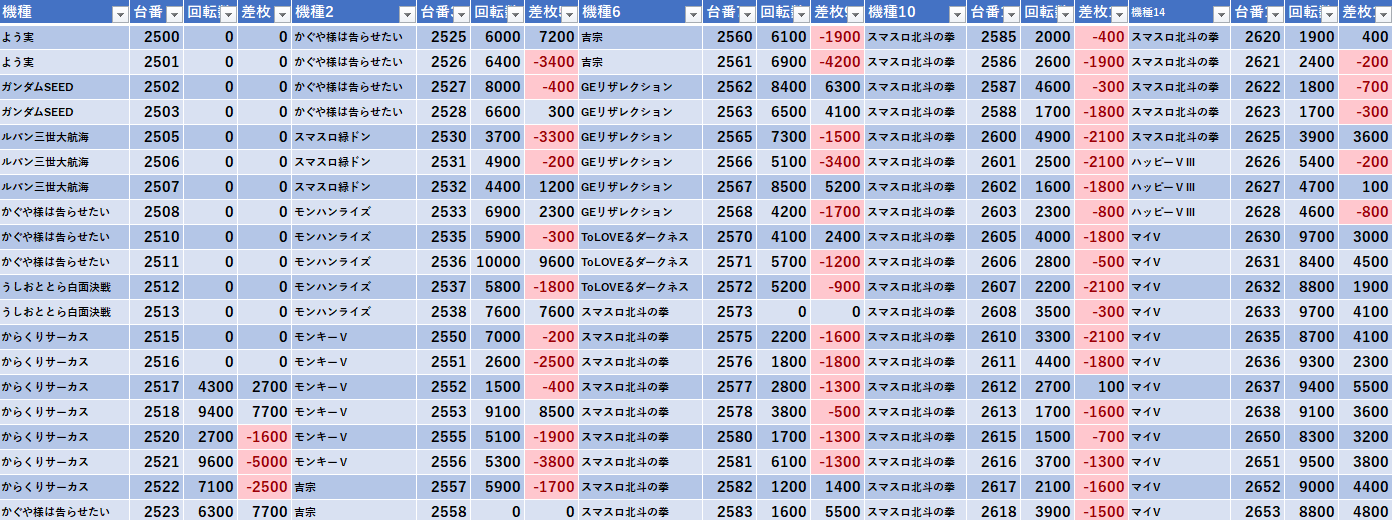The image size is (1392, 520).
Task: Select うしおととら白面決戦 cell in row 2512
Action: tap(65, 287)
